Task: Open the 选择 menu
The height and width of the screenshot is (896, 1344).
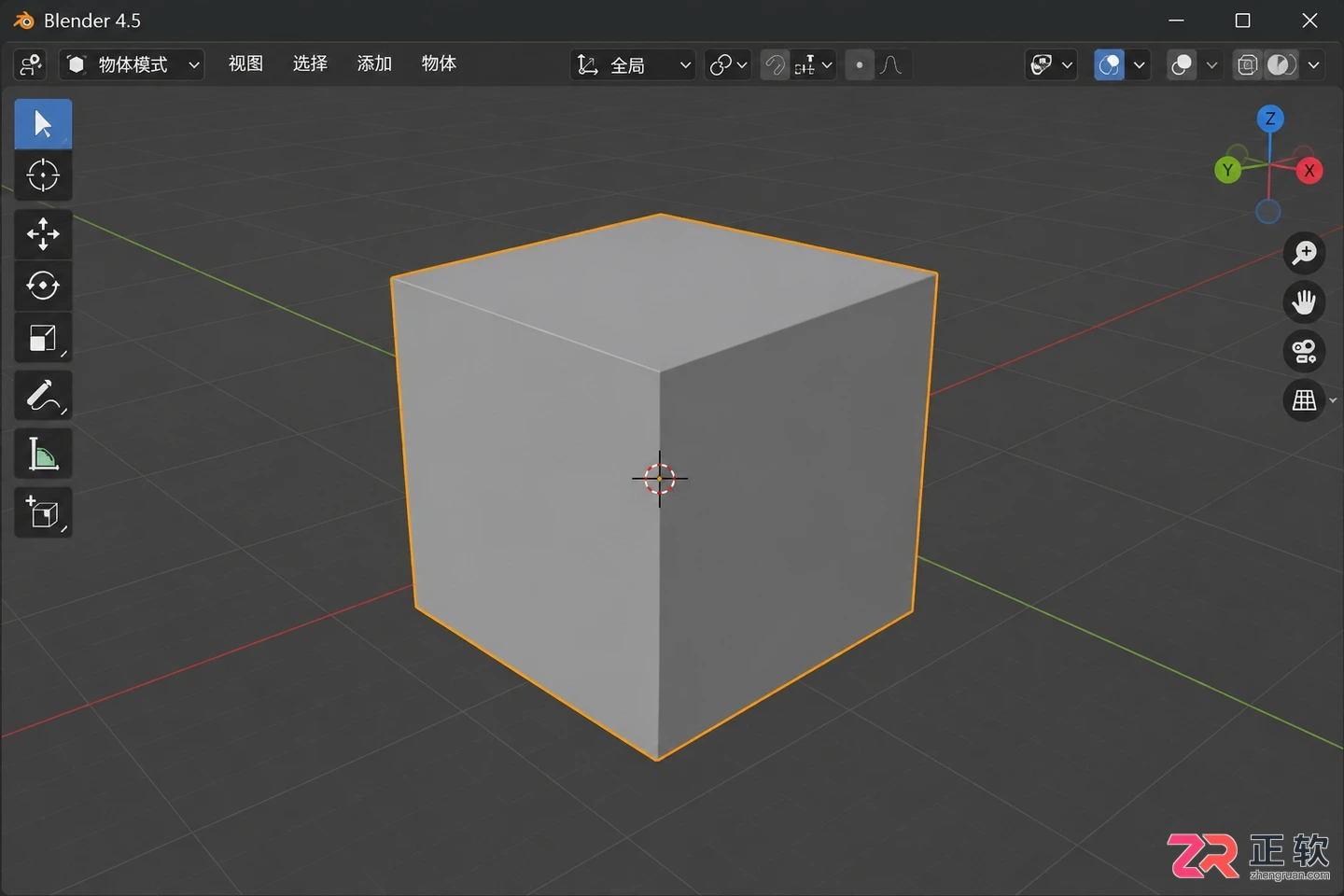Action: [x=310, y=63]
